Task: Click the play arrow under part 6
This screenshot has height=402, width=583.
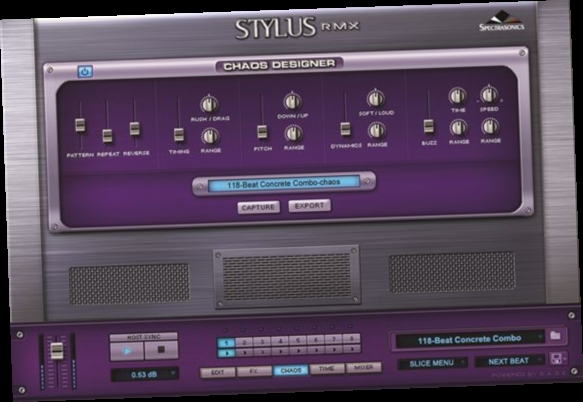Action: coord(316,350)
